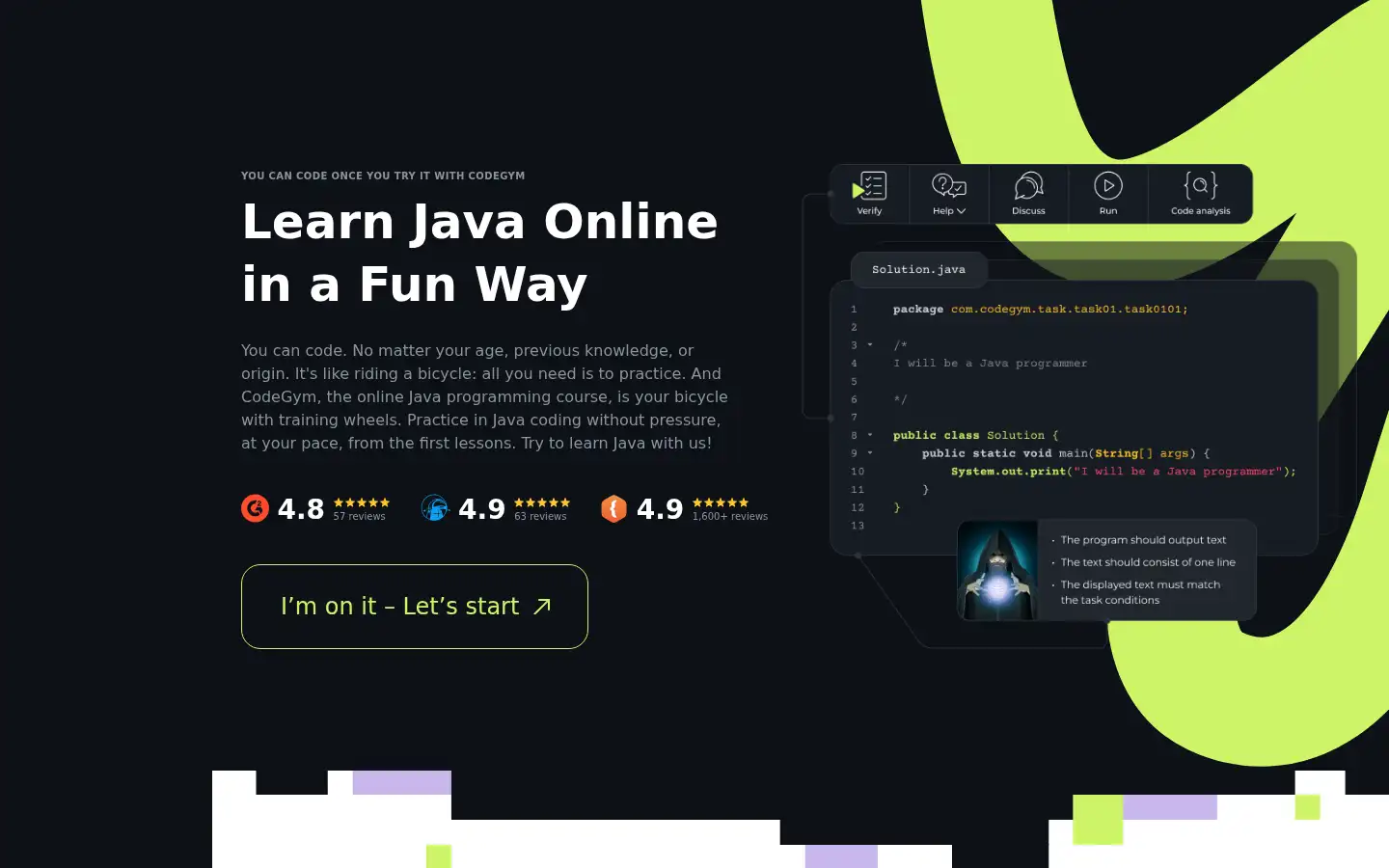This screenshot has width=1389, height=868.
Task: Select the Solution.java tab
Action: pos(918,270)
